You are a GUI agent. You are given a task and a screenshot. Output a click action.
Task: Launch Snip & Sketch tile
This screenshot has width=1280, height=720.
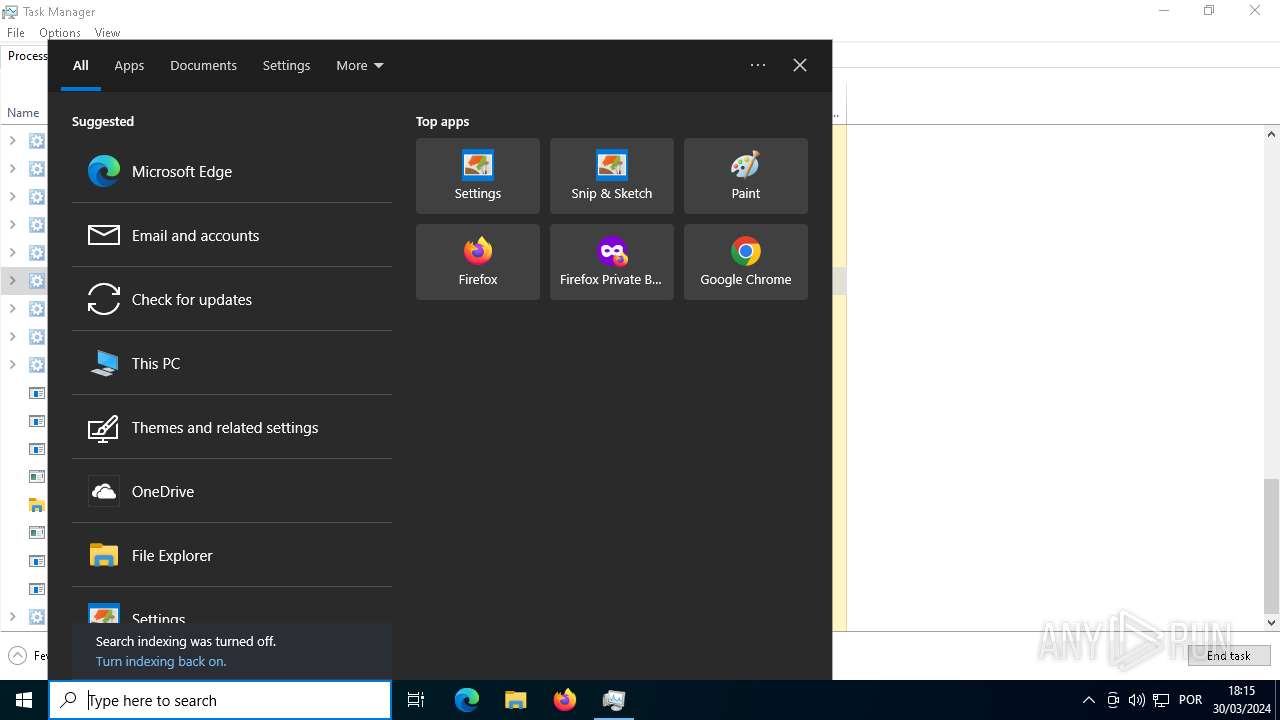point(612,176)
